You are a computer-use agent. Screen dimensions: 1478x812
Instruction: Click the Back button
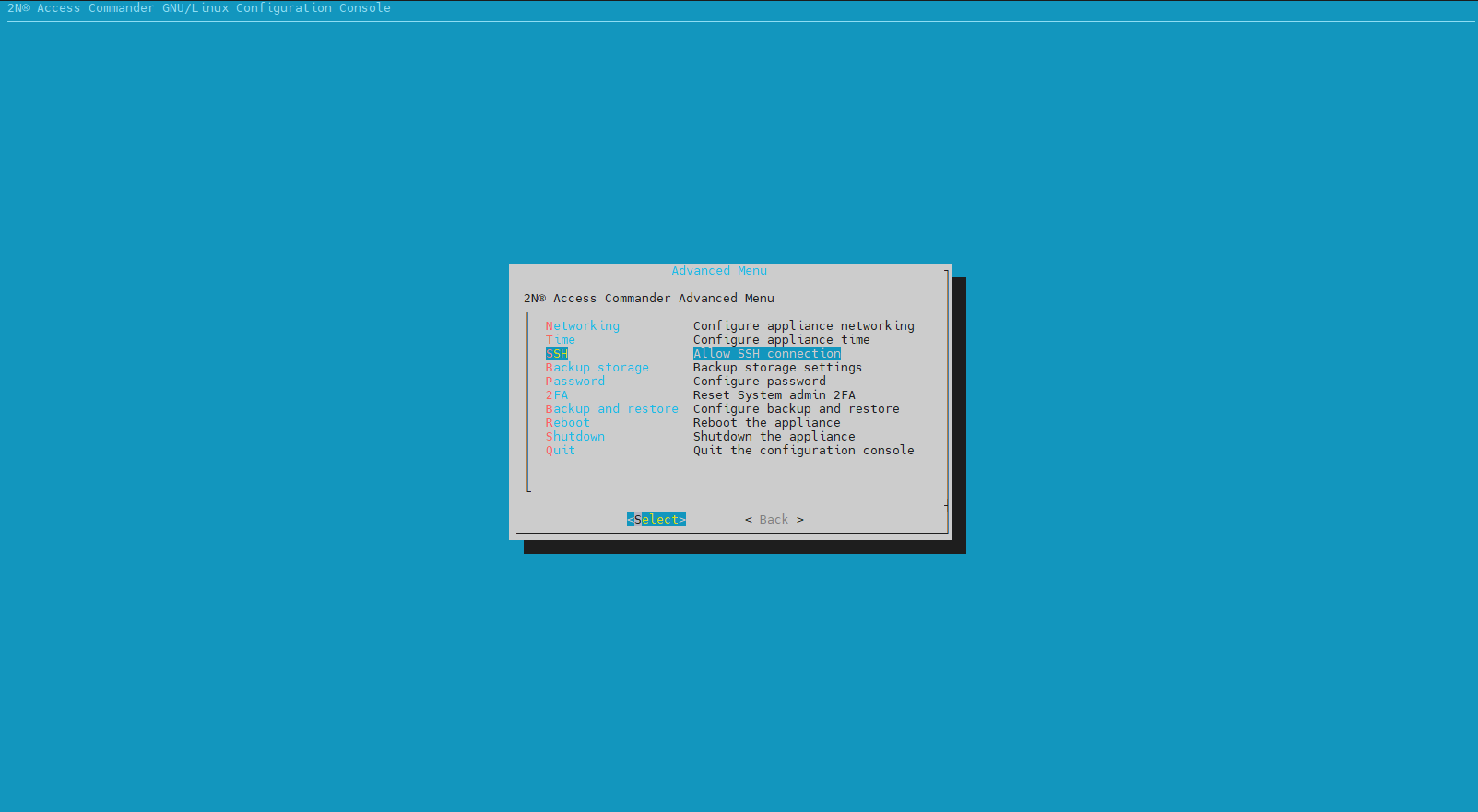pyautogui.click(x=774, y=520)
